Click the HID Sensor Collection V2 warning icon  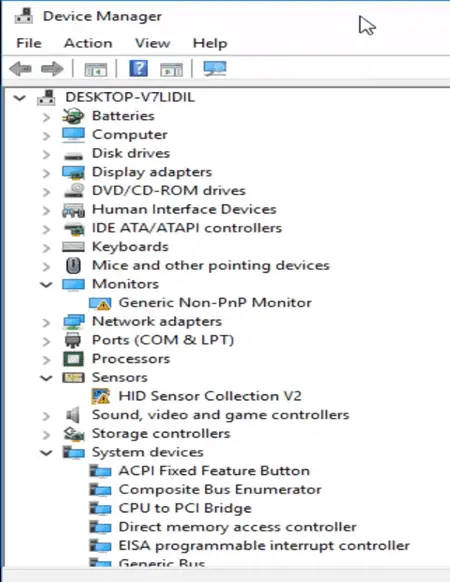point(101,396)
